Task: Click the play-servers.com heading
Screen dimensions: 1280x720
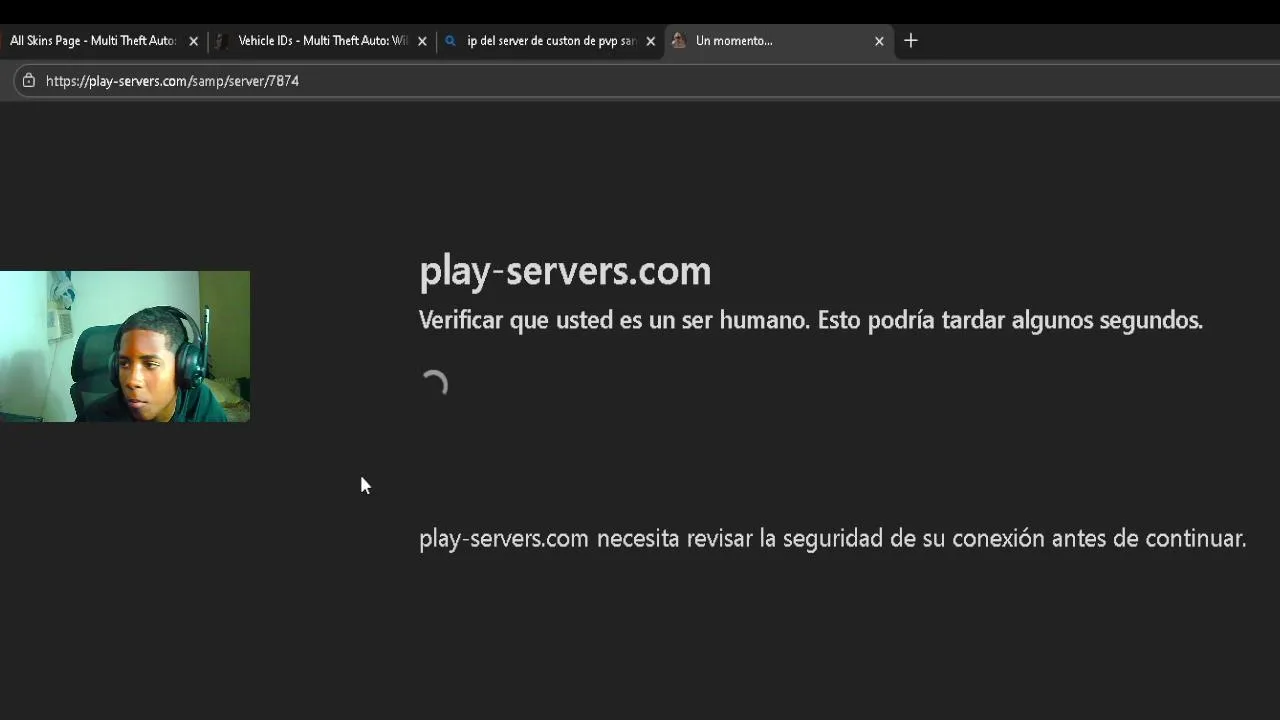Action: 565,271
